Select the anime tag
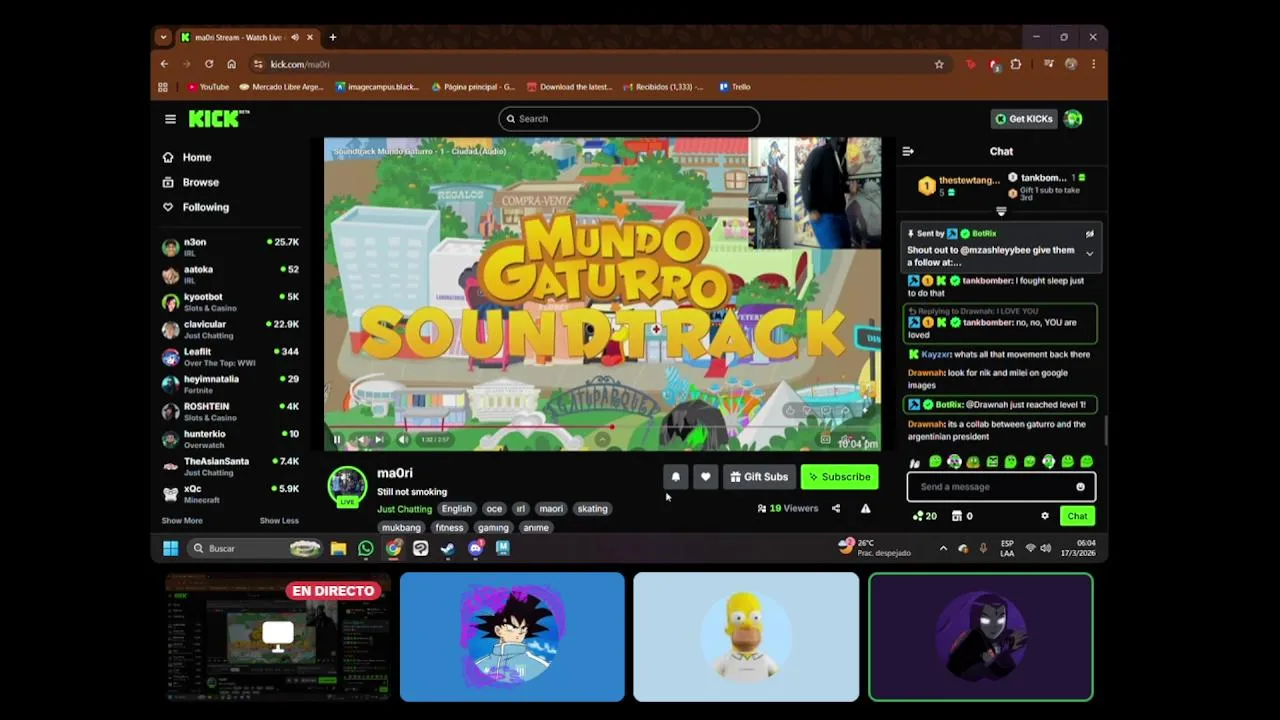Image resolution: width=1280 pixels, height=720 pixels. pos(536,527)
